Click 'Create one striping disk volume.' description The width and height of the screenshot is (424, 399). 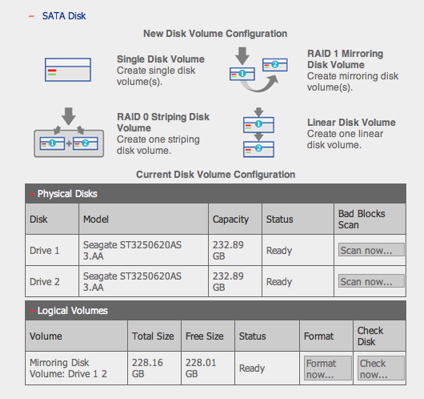(158, 145)
